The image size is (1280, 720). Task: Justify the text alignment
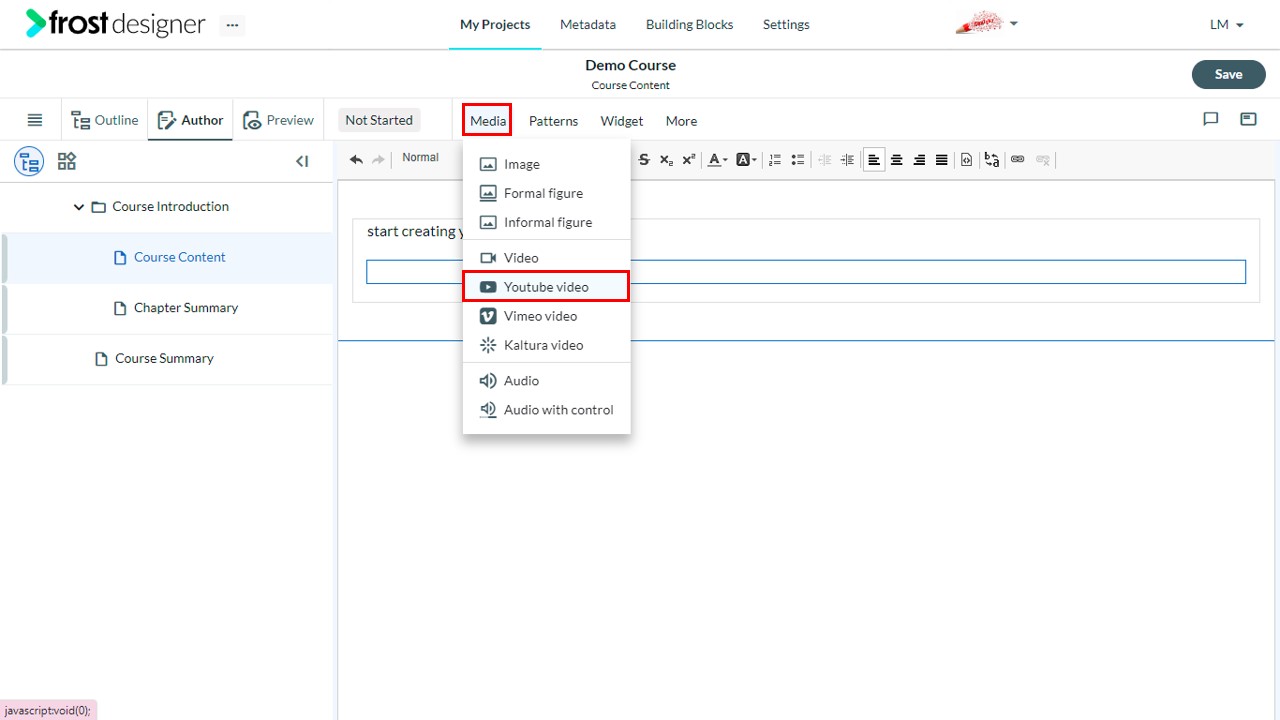tap(942, 160)
